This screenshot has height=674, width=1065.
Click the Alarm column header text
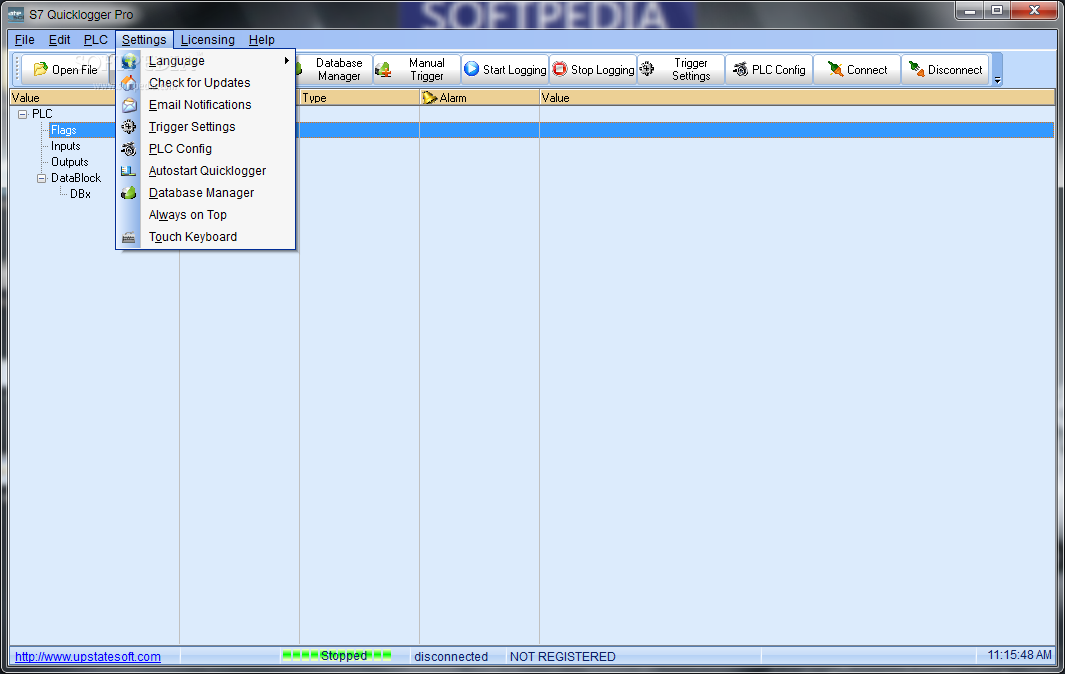click(x=453, y=98)
